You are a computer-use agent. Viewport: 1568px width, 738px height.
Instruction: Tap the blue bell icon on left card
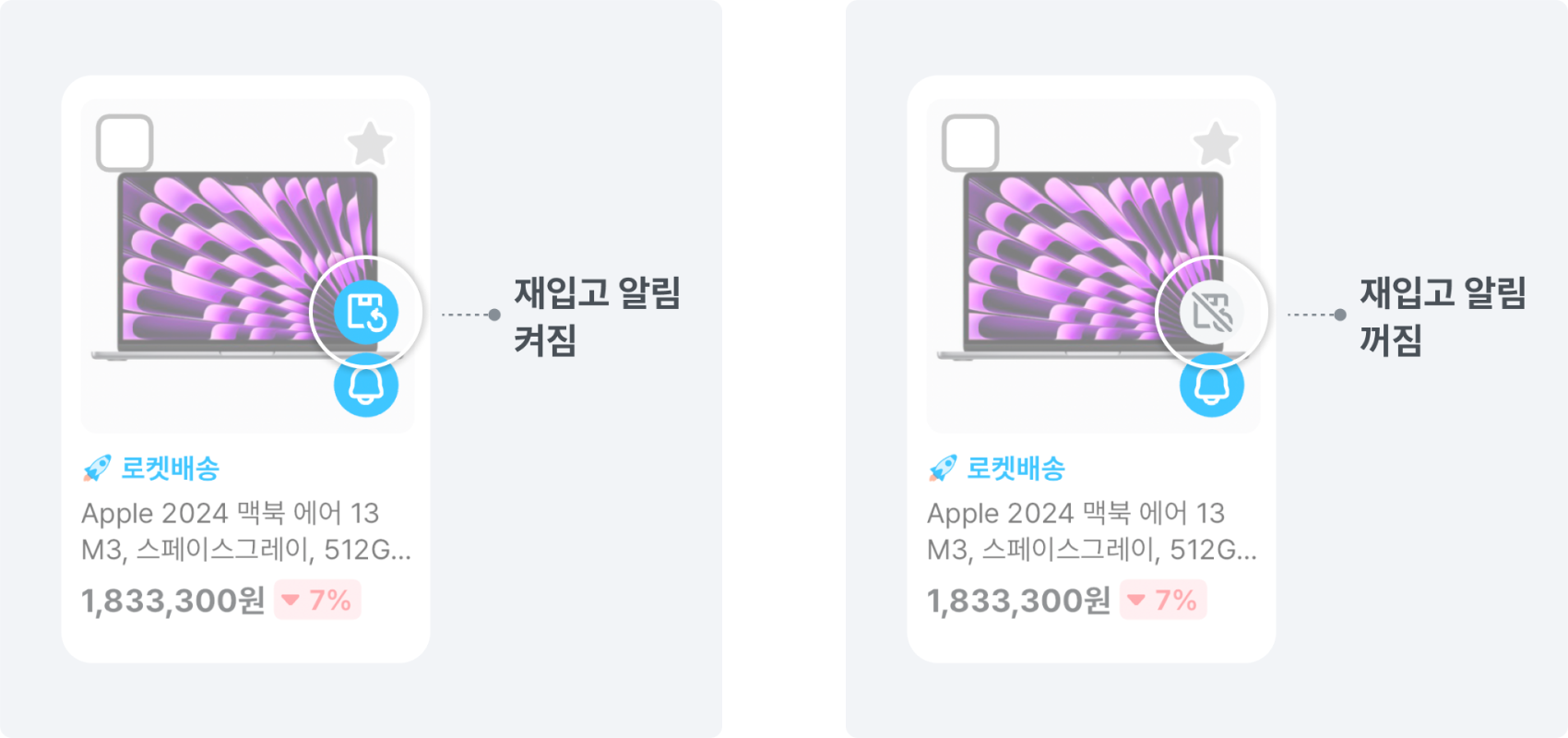pyautogui.click(x=366, y=386)
